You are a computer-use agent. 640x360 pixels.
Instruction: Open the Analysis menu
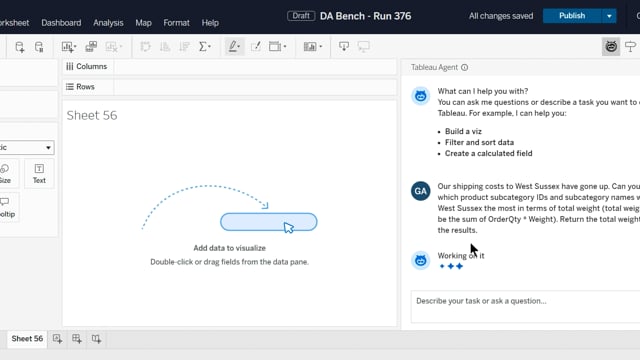point(108,23)
